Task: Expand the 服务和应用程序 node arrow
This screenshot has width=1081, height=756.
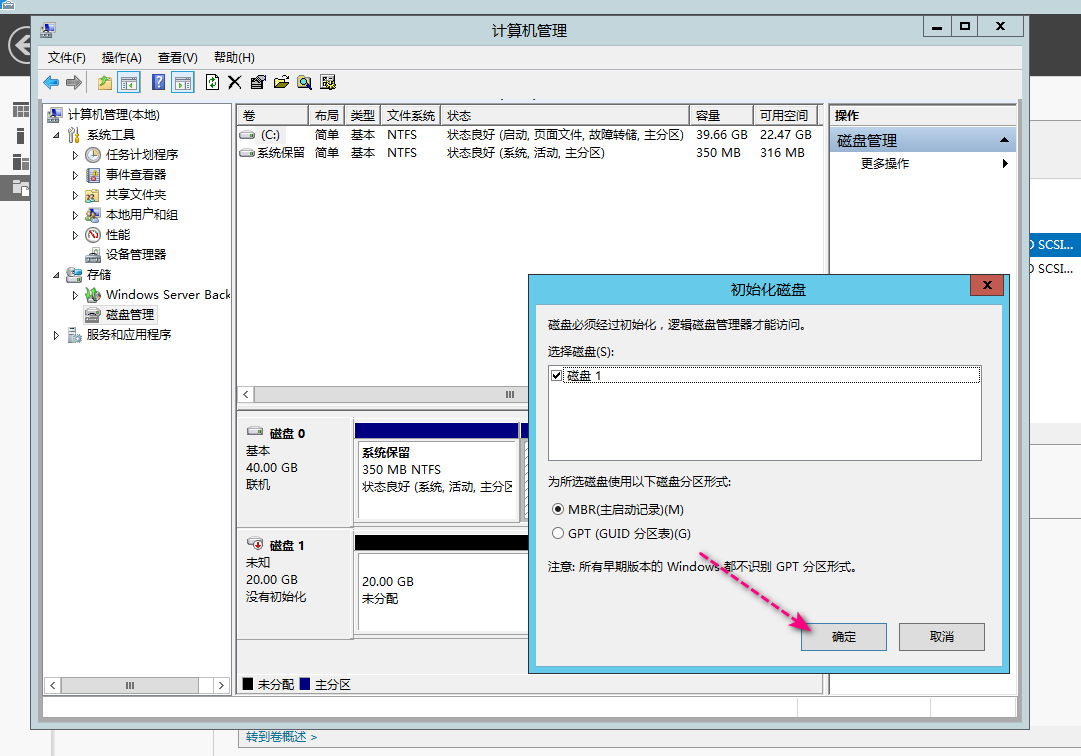Action: [x=57, y=335]
